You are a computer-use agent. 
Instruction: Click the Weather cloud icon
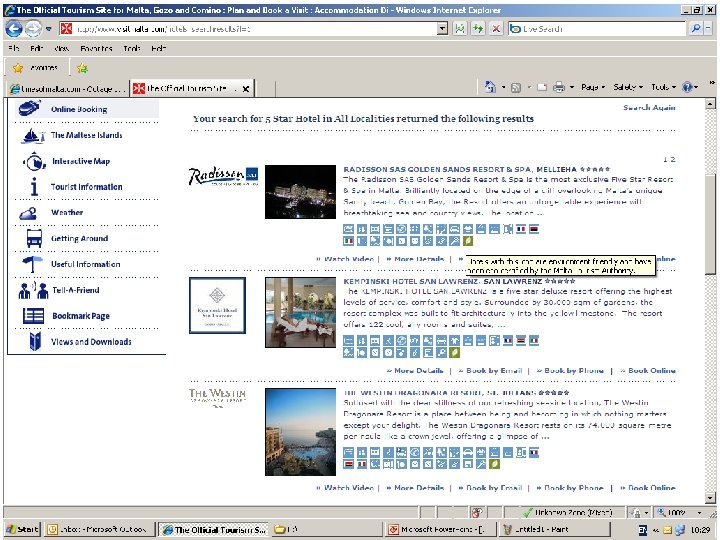[x=28, y=213]
